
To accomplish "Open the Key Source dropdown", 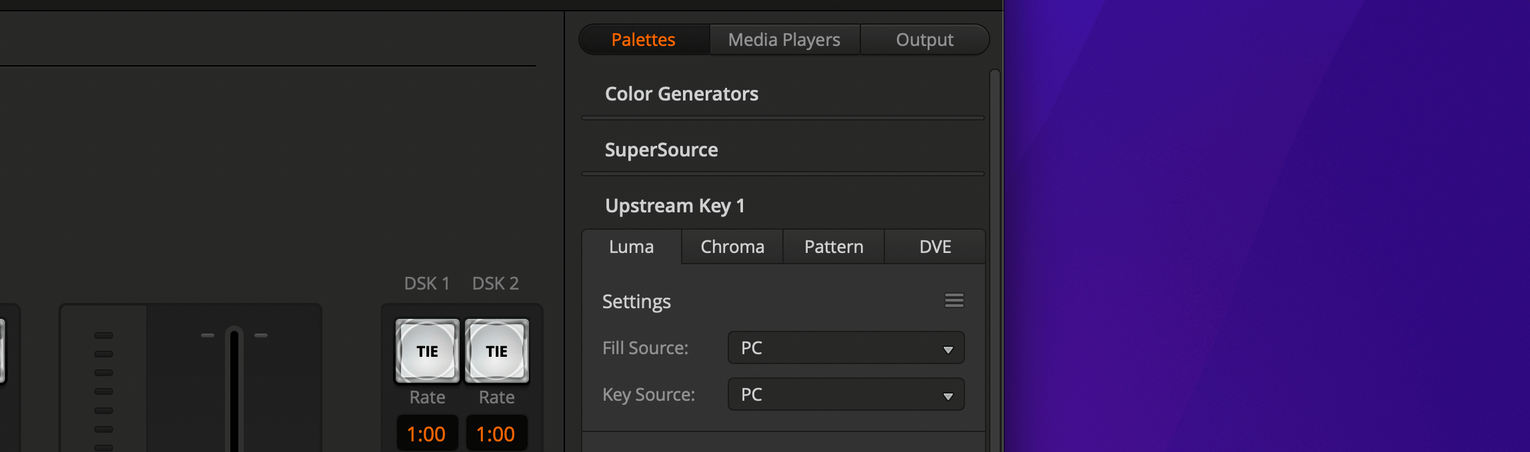I will (846, 395).
